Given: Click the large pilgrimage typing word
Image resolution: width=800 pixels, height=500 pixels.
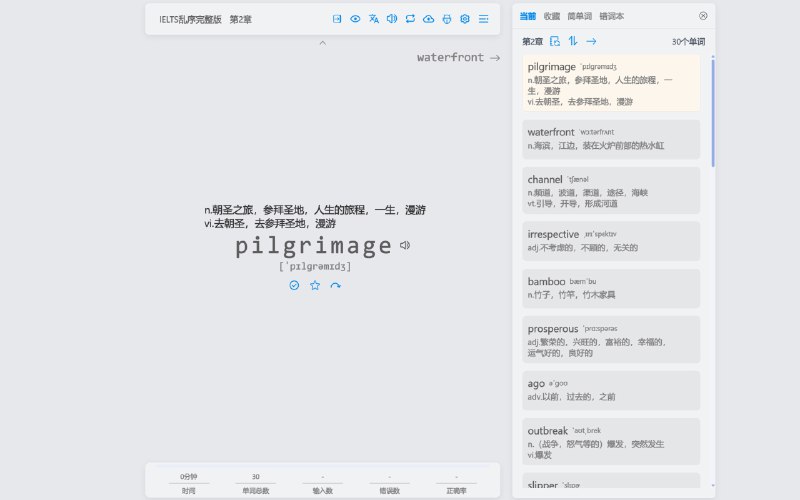Looking at the screenshot, I should 313,246.
